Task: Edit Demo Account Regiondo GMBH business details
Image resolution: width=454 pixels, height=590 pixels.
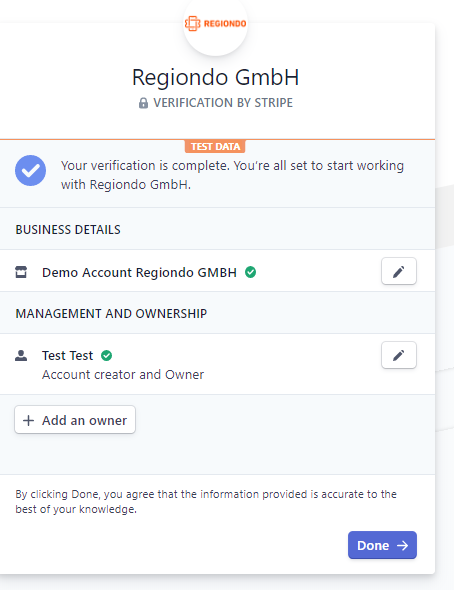Action: (x=399, y=271)
